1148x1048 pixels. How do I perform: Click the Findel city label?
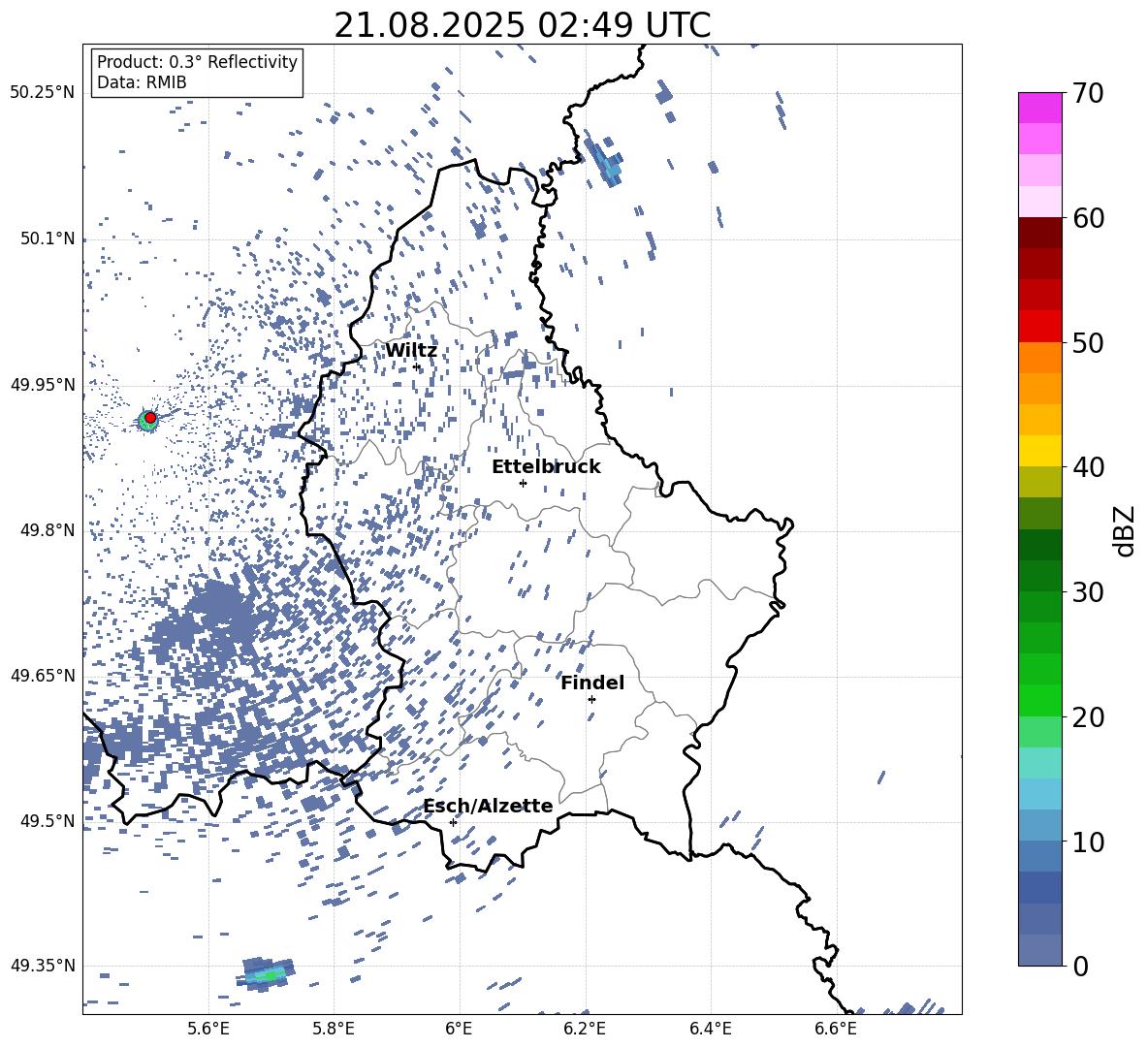coord(592,683)
